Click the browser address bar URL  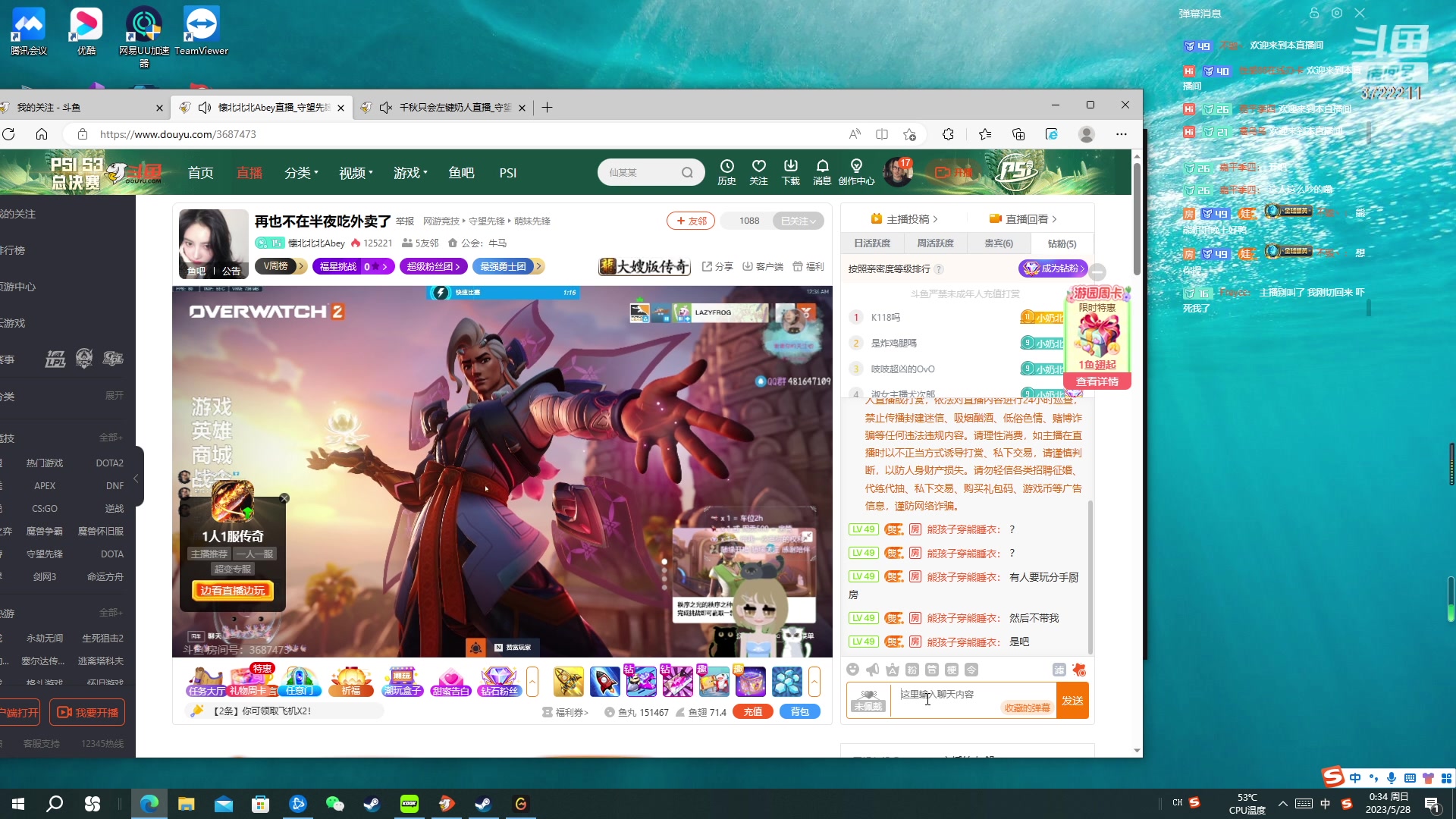pyautogui.click(x=178, y=134)
